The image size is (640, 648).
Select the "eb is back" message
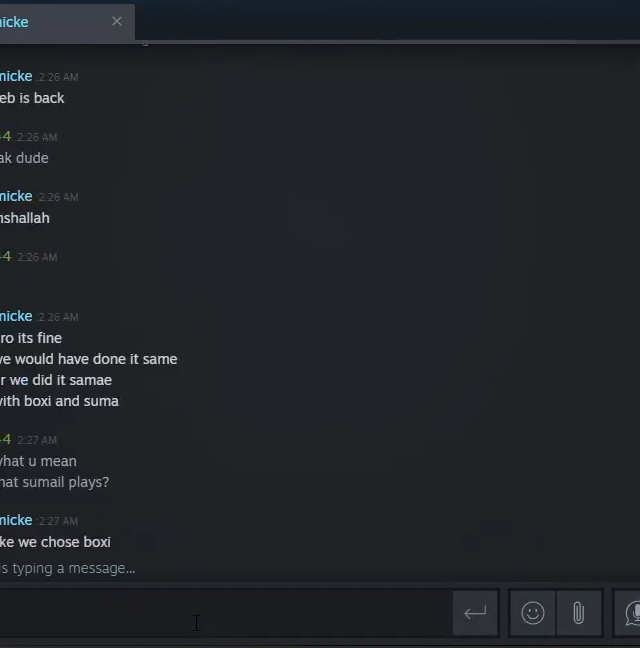(x=32, y=98)
